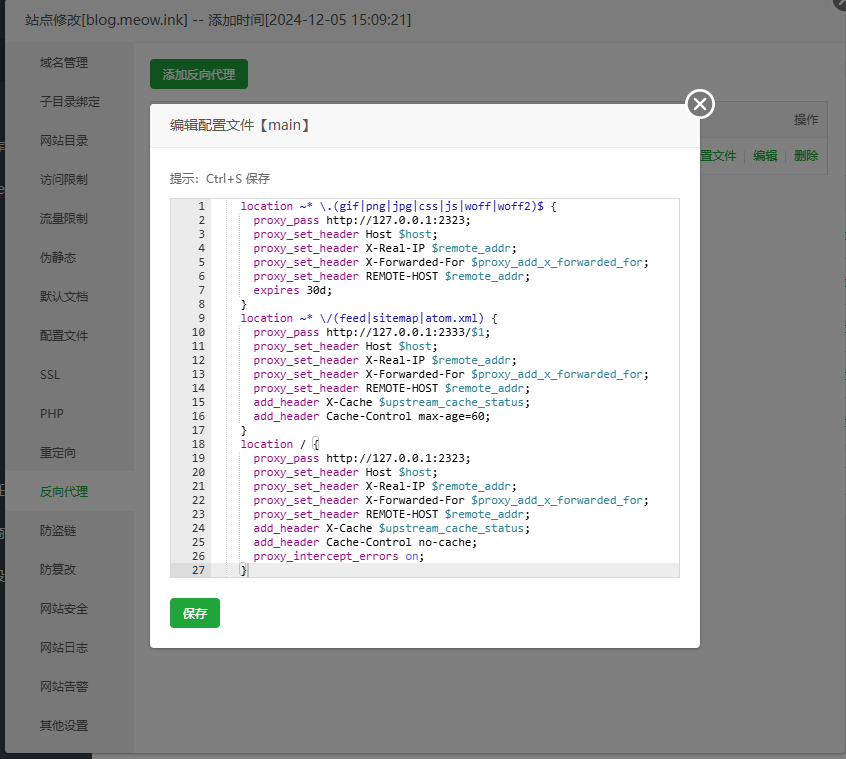Go to 流量限制 settings
The image size is (846, 759).
(64, 219)
